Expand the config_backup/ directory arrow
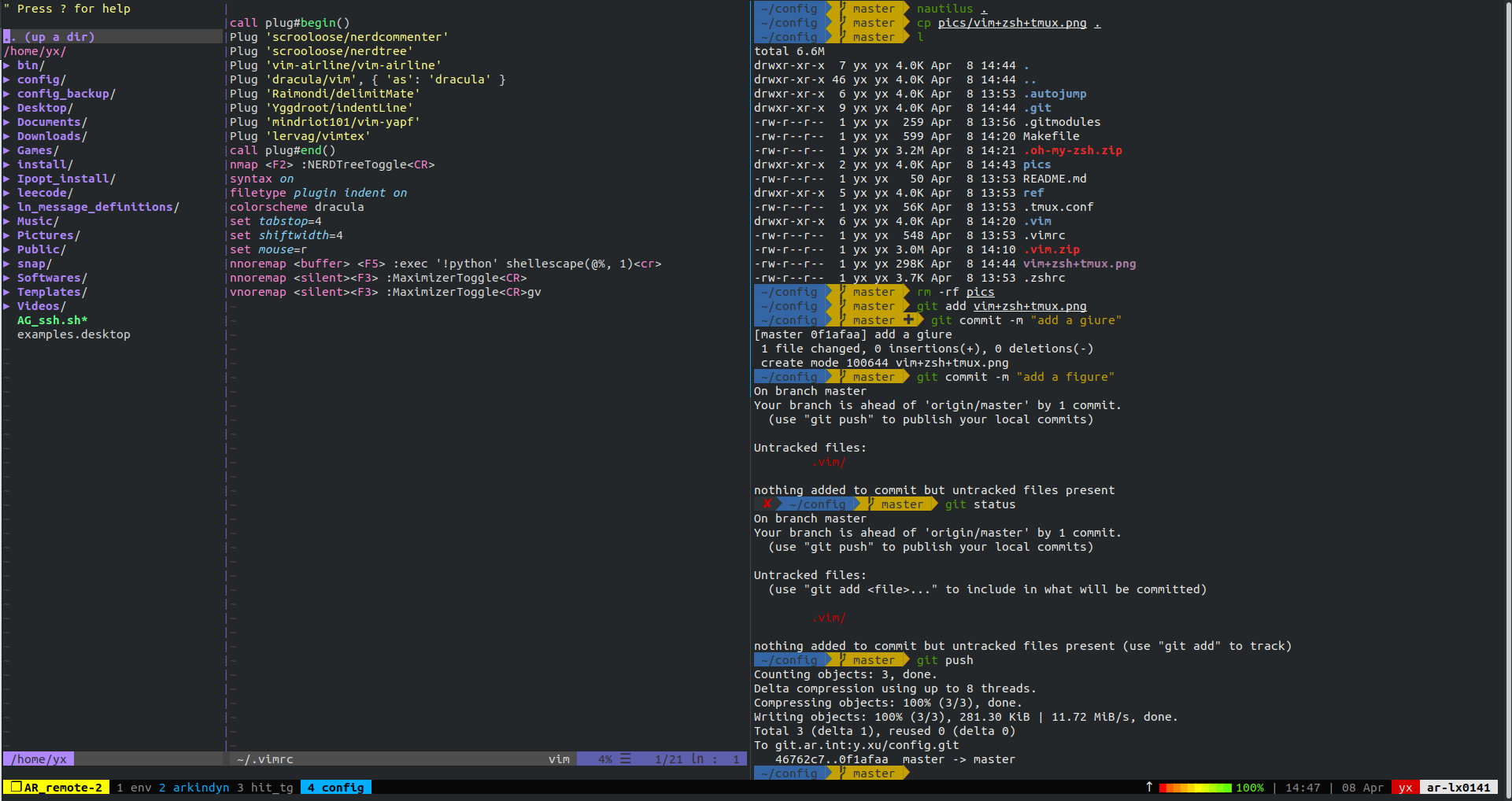The height and width of the screenshot is (801, 1512). 7,94
